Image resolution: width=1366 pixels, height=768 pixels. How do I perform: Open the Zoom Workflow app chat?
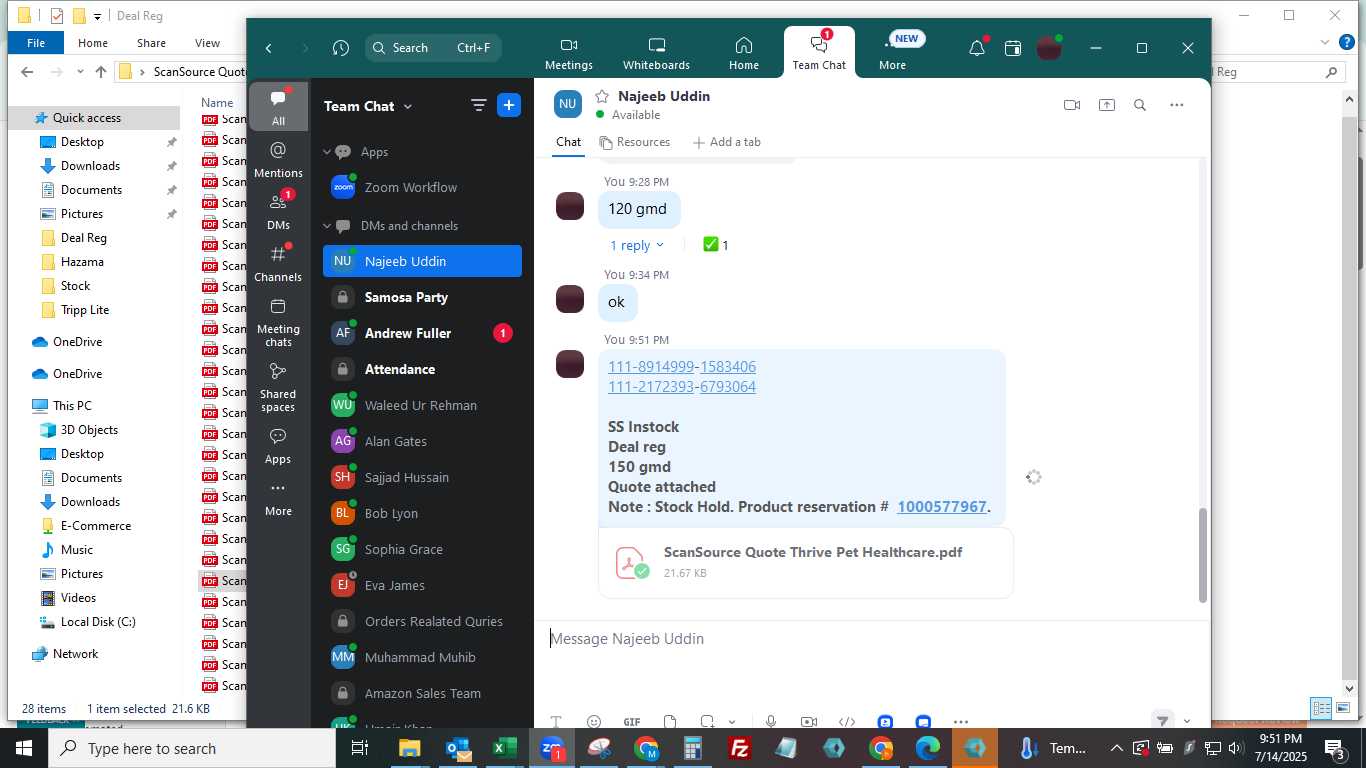click(x=422, y=187)
